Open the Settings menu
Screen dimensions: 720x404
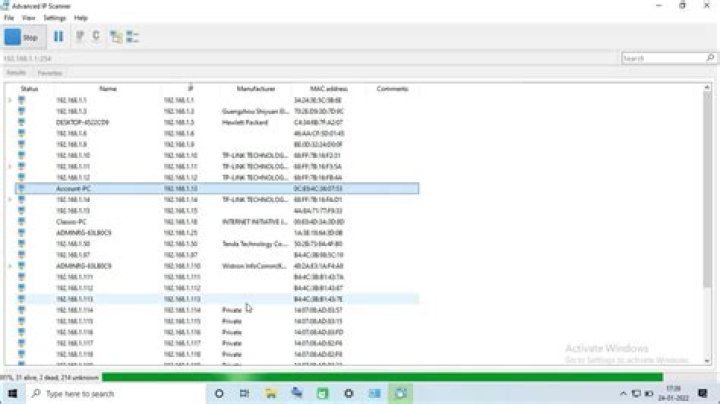click(x=55, y=18)
